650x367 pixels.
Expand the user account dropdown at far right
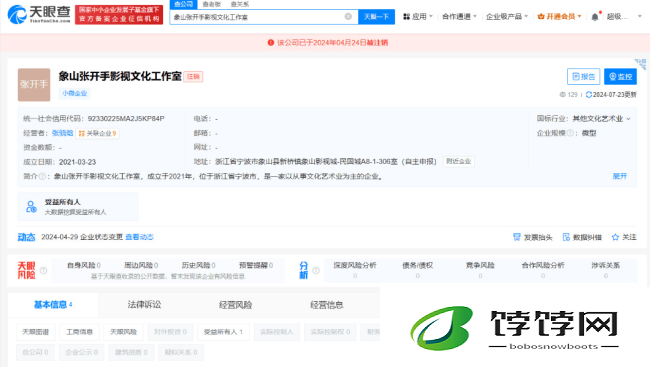pos(640,17)
